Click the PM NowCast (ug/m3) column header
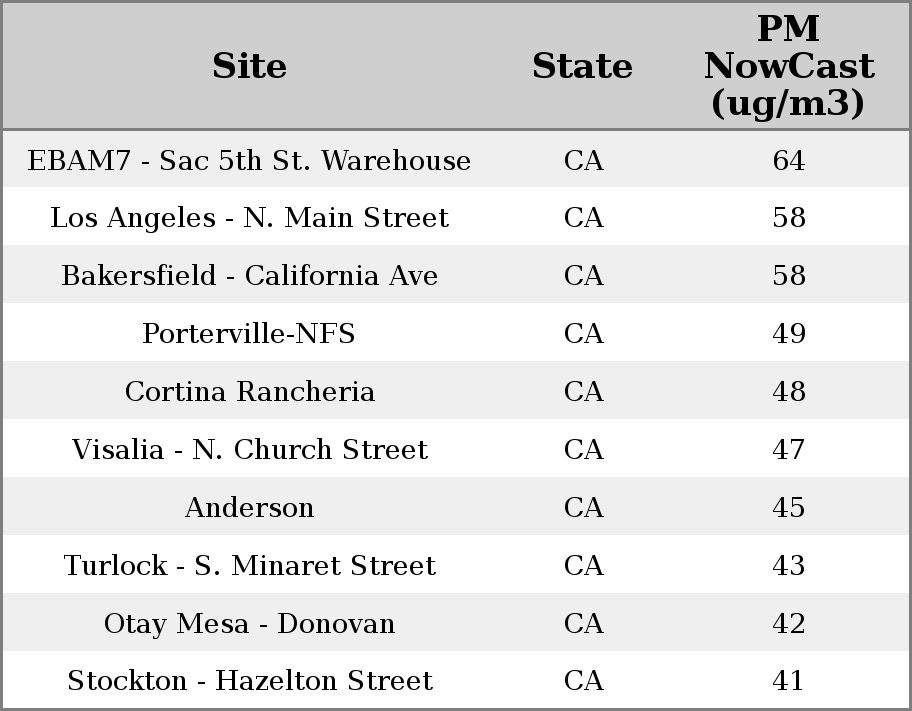The image size is (912, 711). click(788, 66)
